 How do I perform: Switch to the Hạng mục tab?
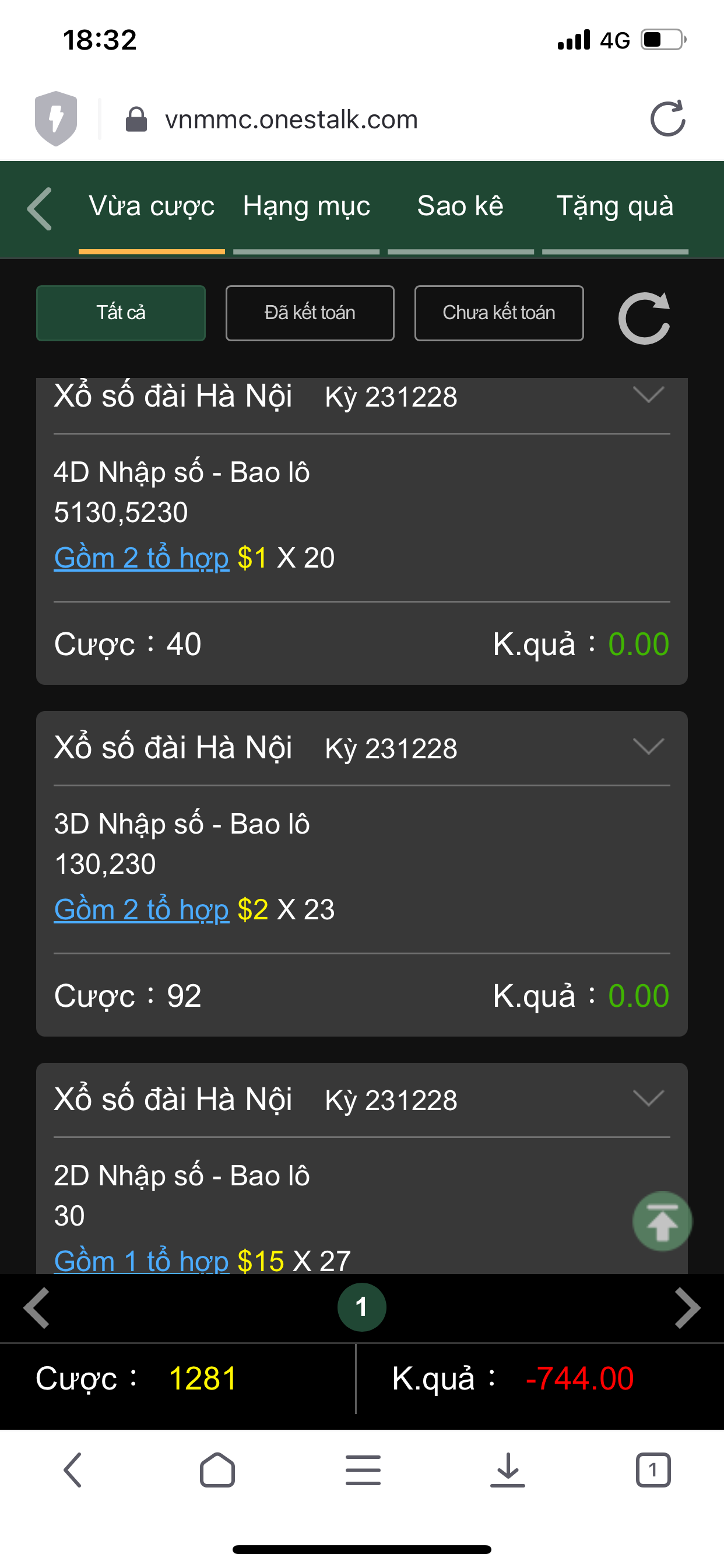click(x=307, y=207)
